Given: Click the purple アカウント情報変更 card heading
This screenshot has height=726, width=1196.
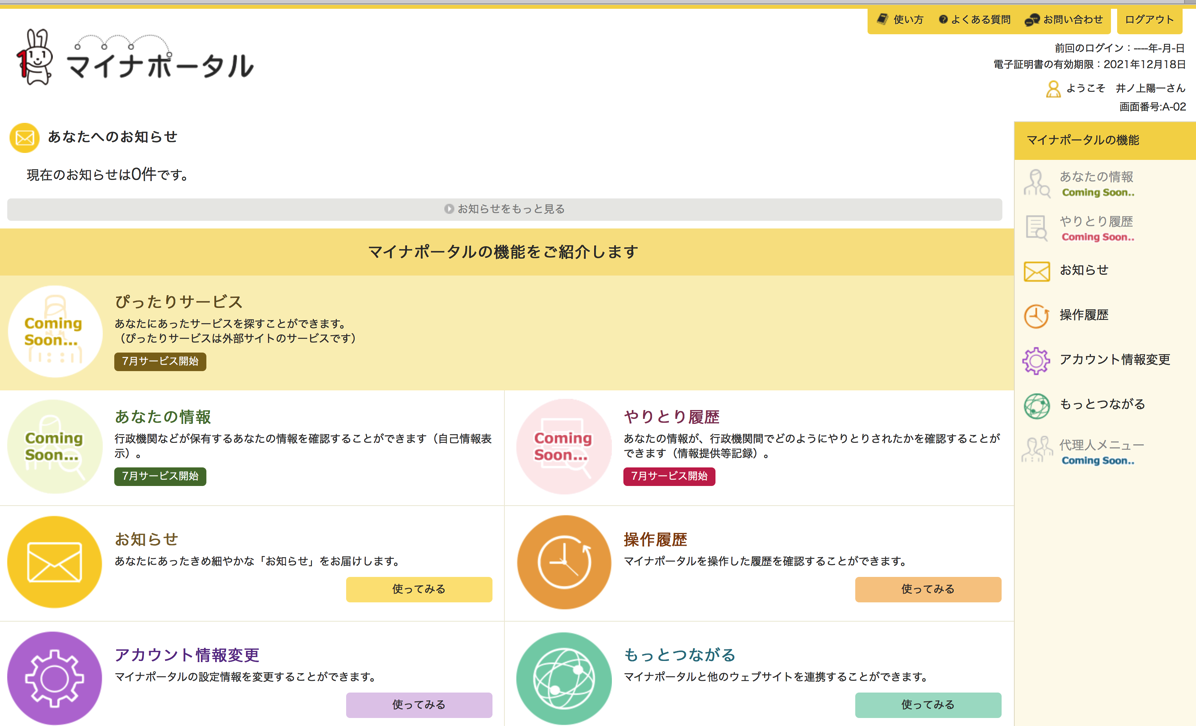Looking at the screenshot, I should click(x=187, y=655).
